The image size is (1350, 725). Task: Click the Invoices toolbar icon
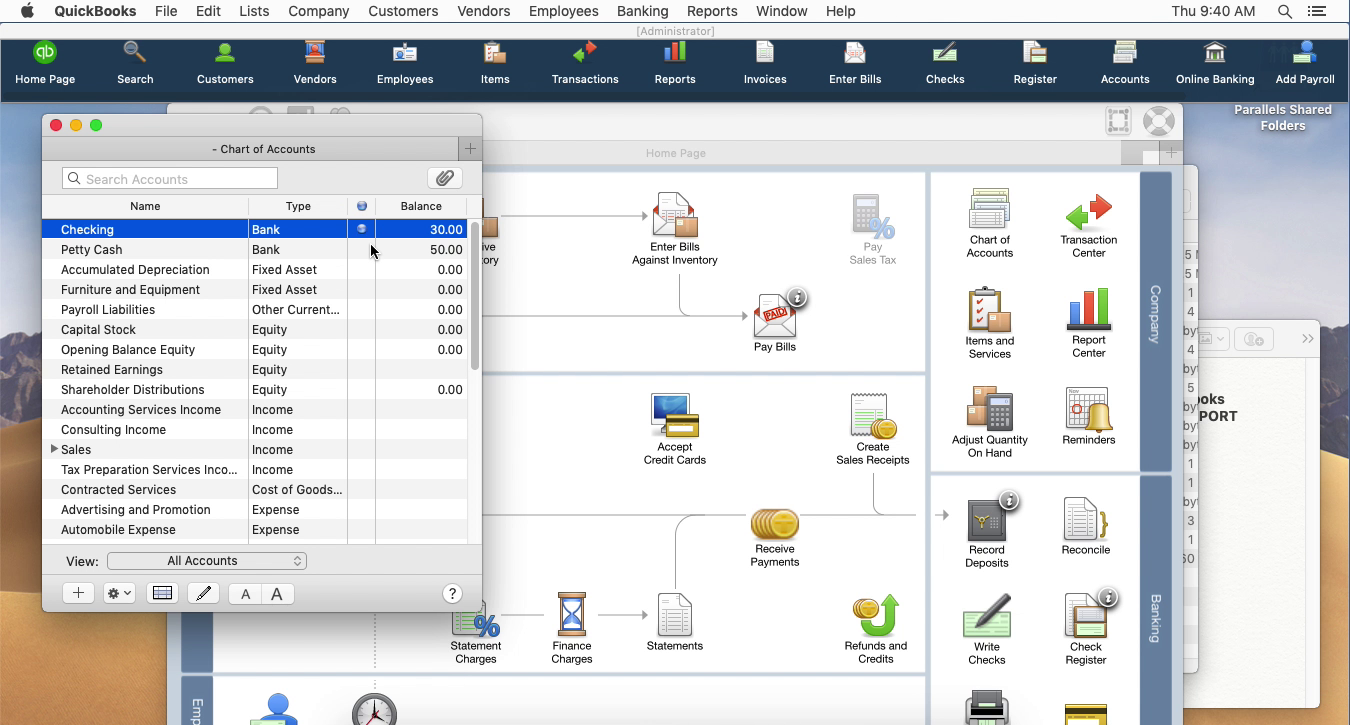click(x=765, y=63)
